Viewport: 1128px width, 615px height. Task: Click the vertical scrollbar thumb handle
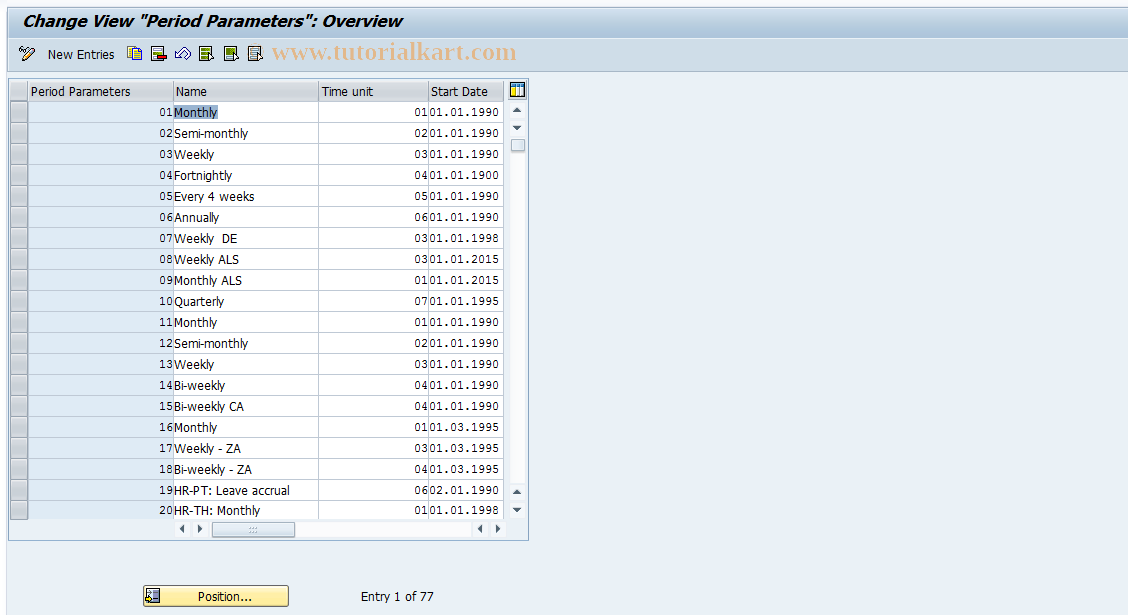517,145
